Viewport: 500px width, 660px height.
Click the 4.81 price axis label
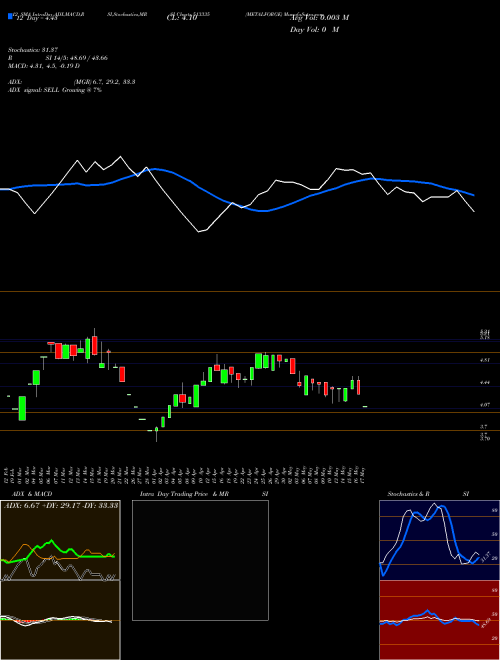coord(484,360)
